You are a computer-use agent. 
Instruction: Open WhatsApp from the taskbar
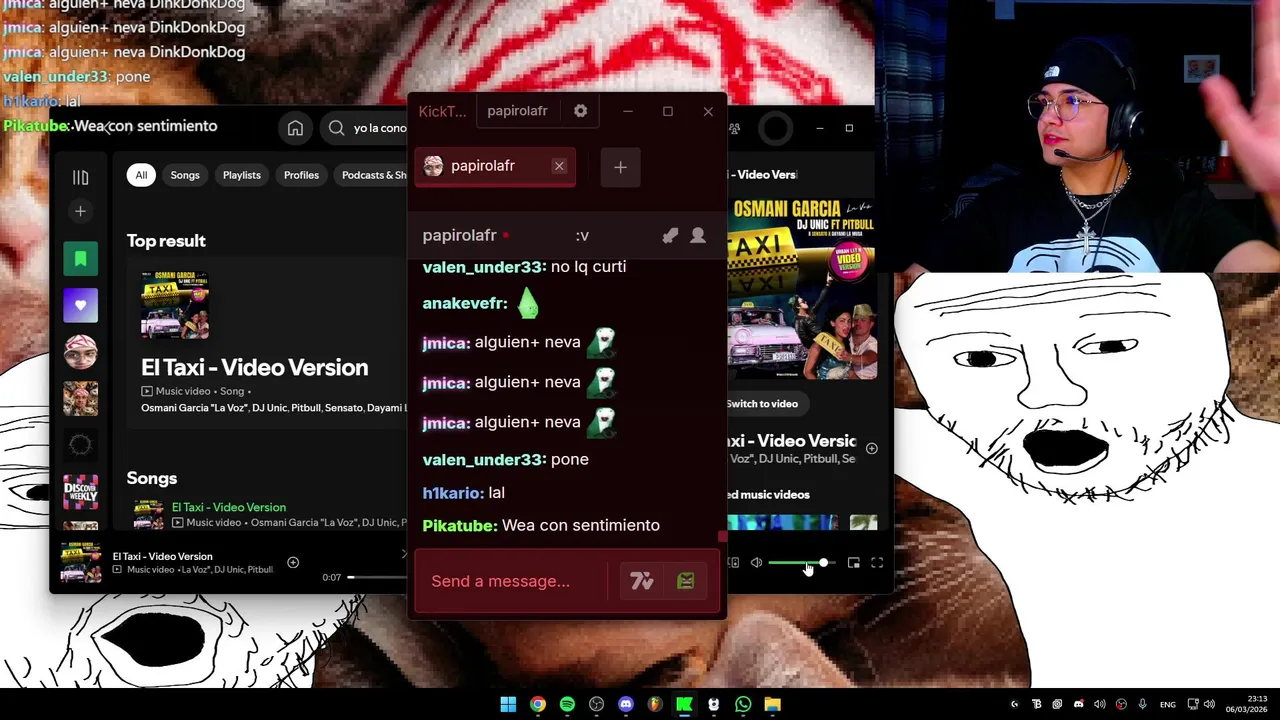click(x=743, y=704)
